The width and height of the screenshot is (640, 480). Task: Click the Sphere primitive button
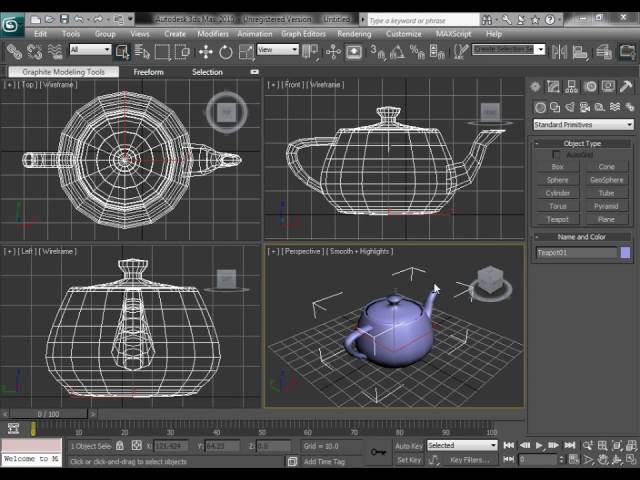point(558,180)
